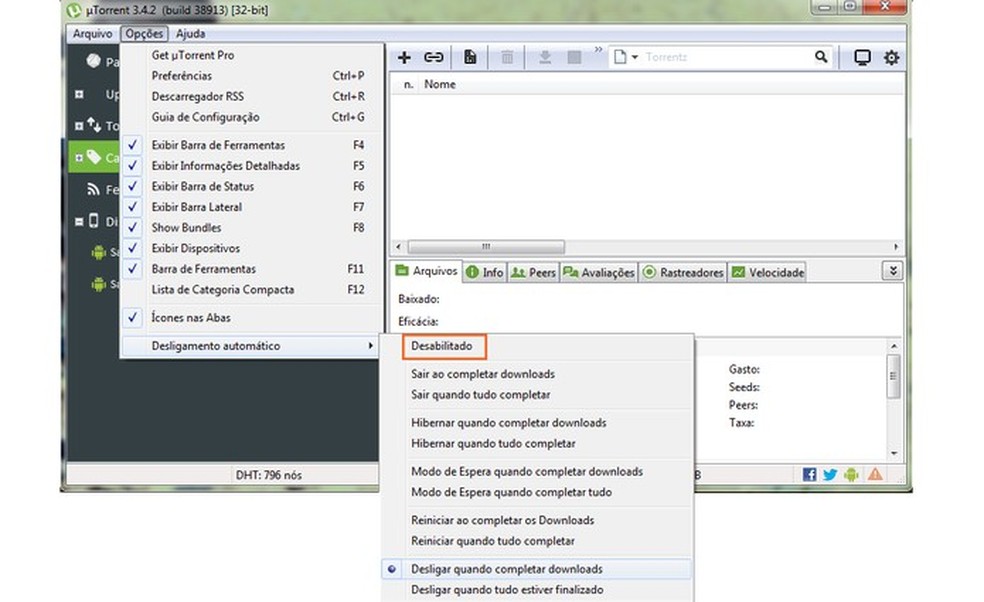Click the torrents up-down arrows sidebar icon

coord(94,124)
